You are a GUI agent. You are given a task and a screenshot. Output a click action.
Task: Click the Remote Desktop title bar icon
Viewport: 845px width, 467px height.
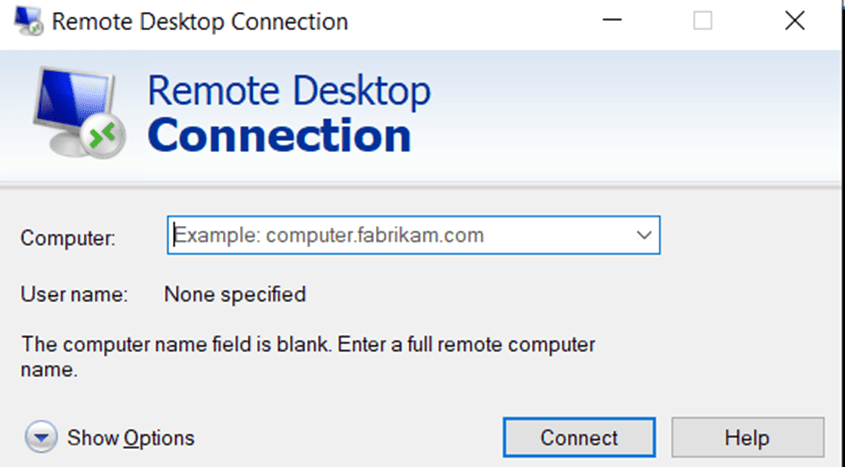point(28,21)
